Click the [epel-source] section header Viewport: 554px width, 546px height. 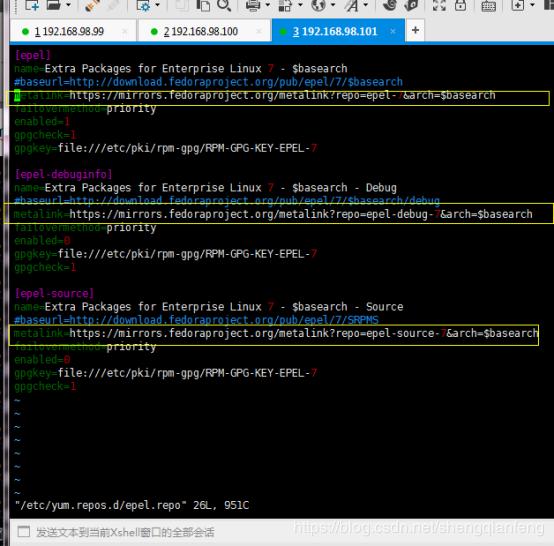[54, 293]
